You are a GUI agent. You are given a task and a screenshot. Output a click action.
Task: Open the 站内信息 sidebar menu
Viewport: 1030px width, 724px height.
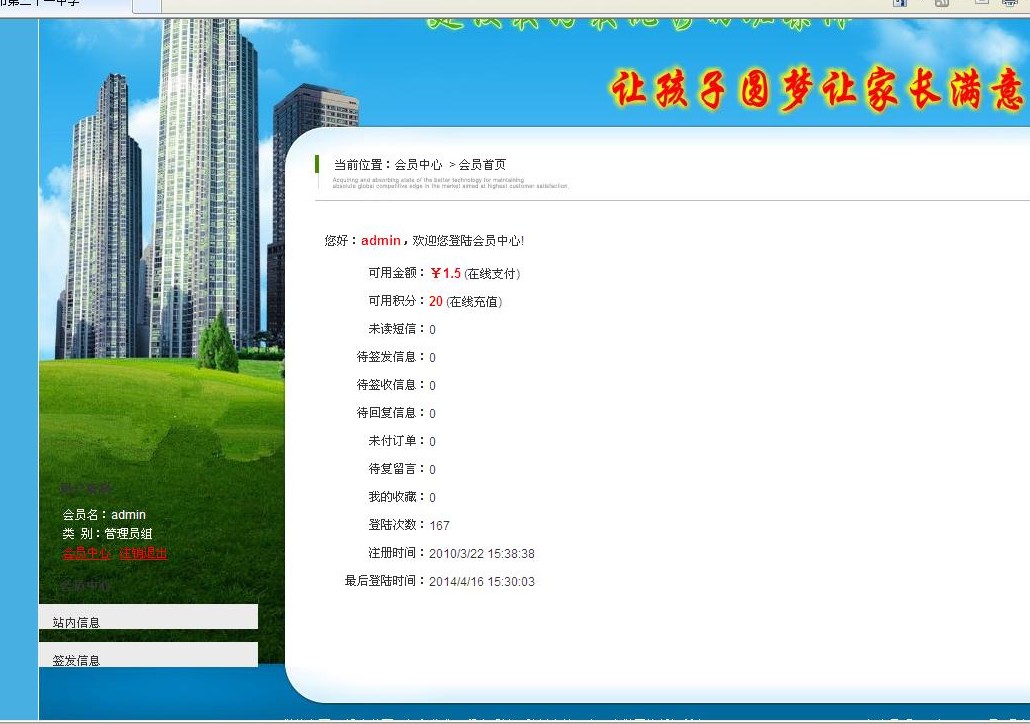tap(77, 622)
